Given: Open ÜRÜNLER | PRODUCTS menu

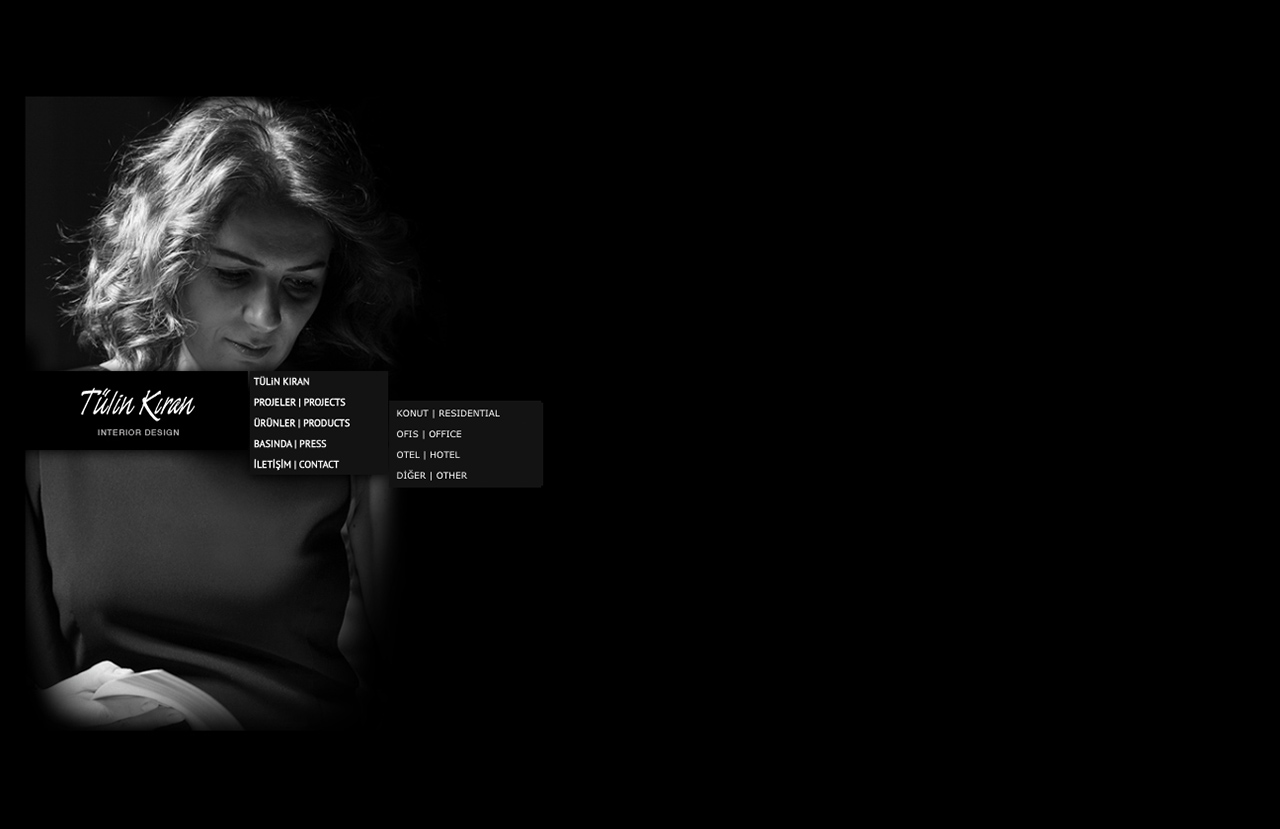Looking at the screenshot, I should tap(302, 423).
